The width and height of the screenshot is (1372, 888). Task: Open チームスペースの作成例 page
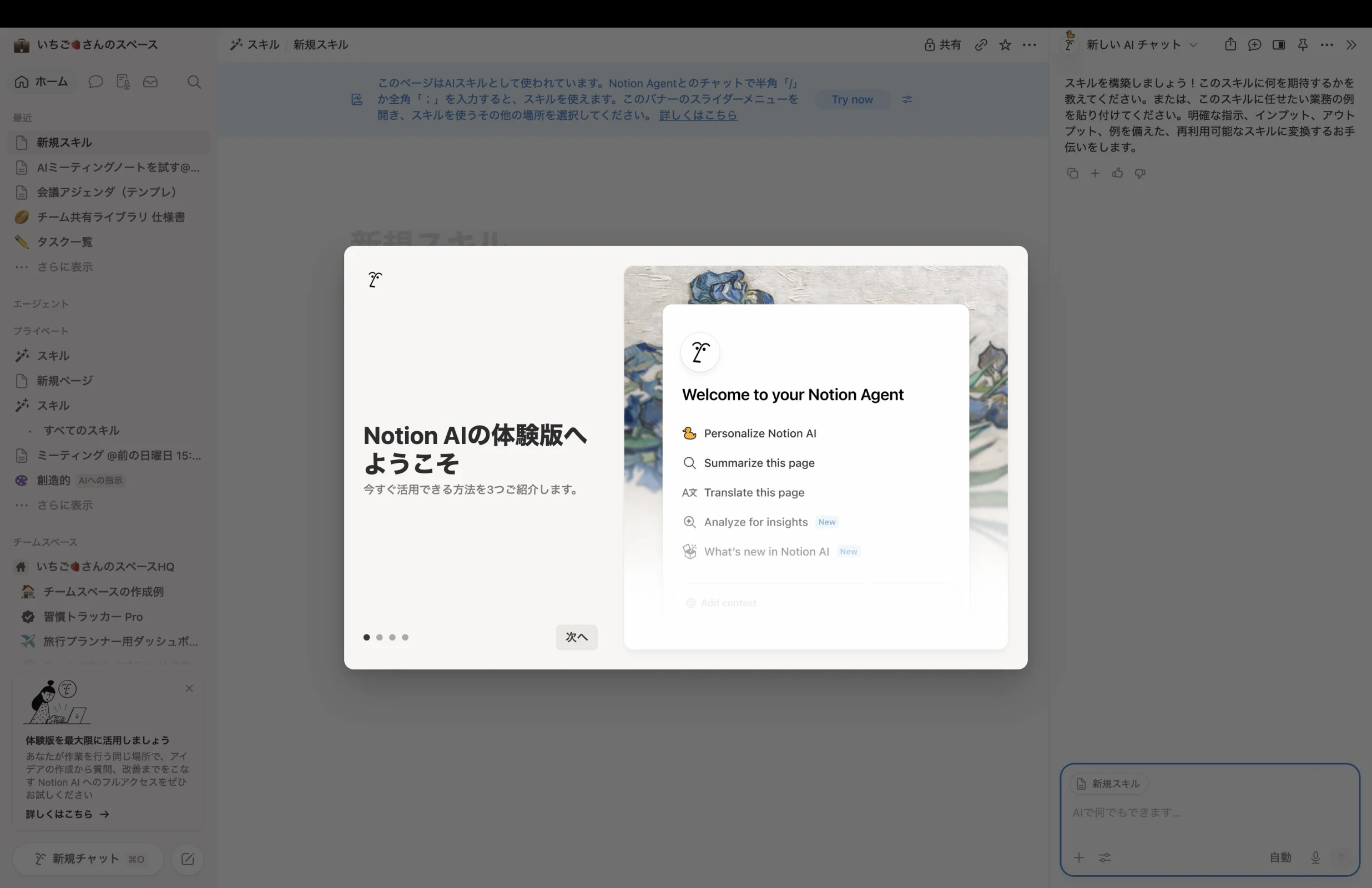pyautogui.click(x=108, y=591)
